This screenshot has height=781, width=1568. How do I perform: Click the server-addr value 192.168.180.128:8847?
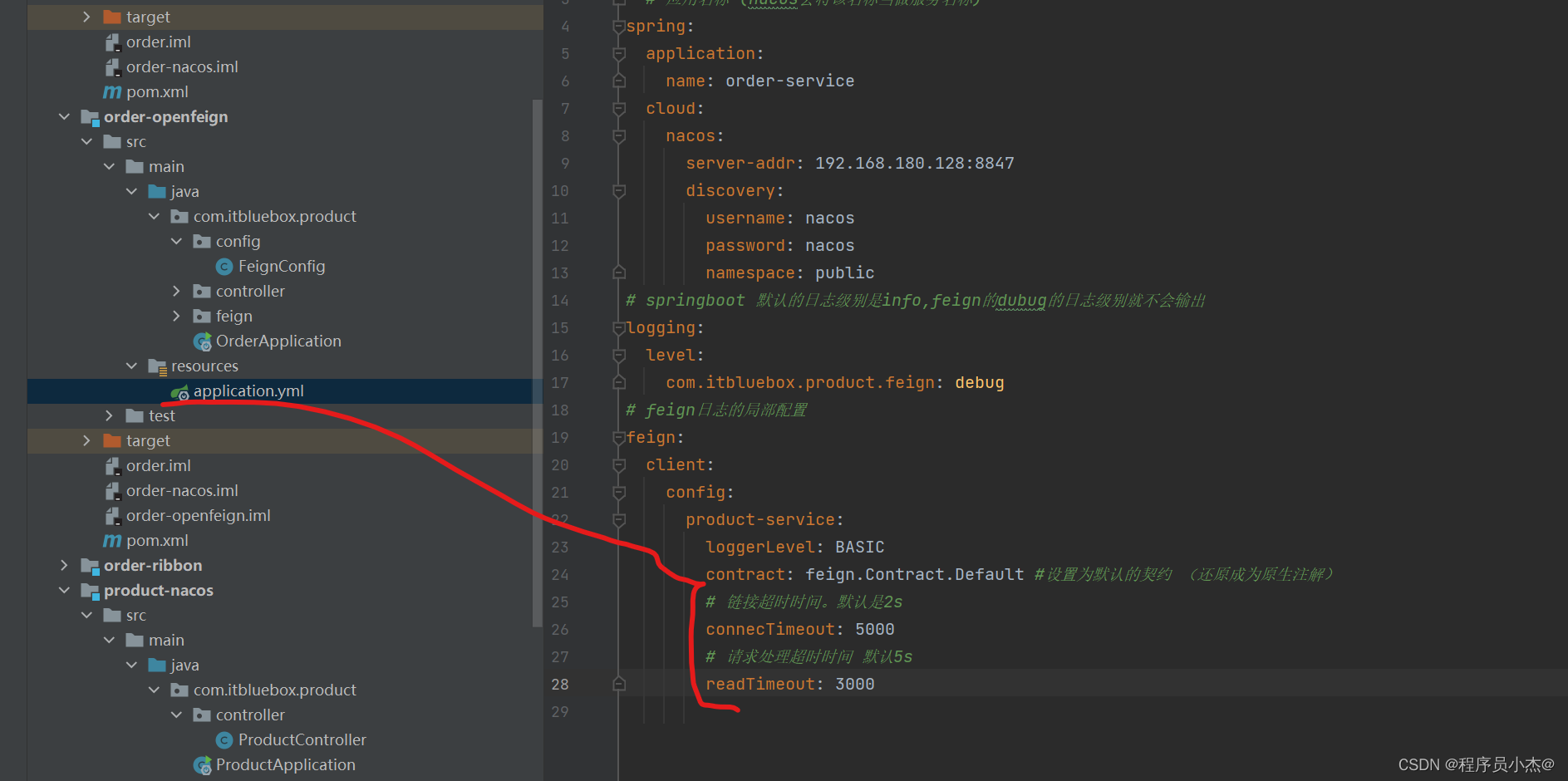tap(914, 163)
